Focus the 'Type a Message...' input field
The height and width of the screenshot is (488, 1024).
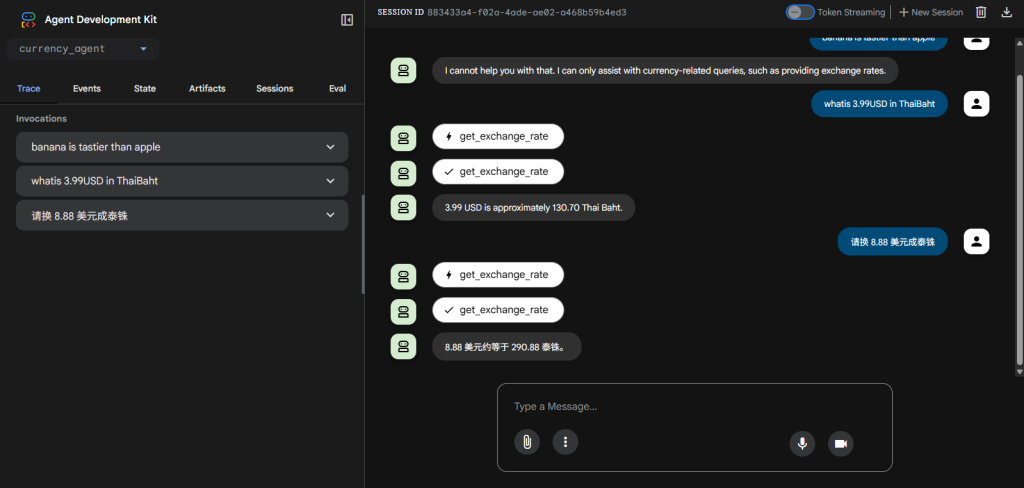[x=694, y=406]
